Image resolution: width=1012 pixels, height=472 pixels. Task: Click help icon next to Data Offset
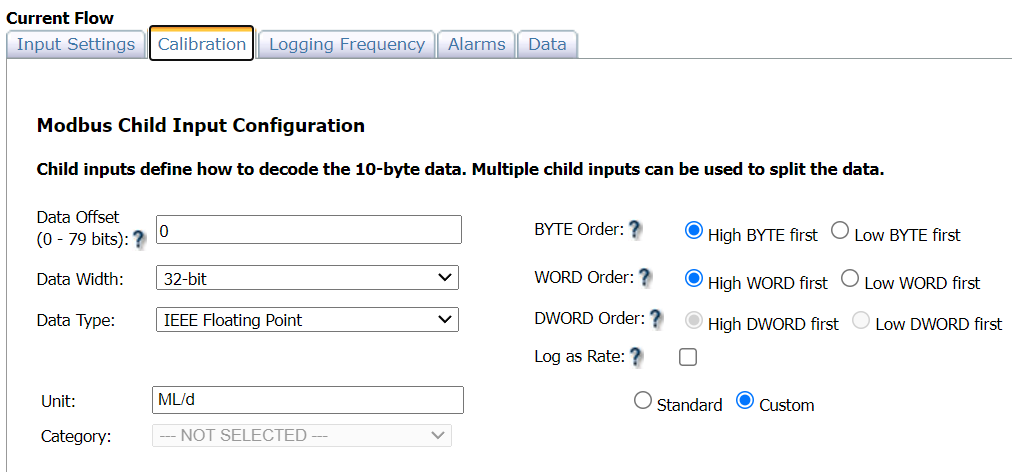point(139,239)
